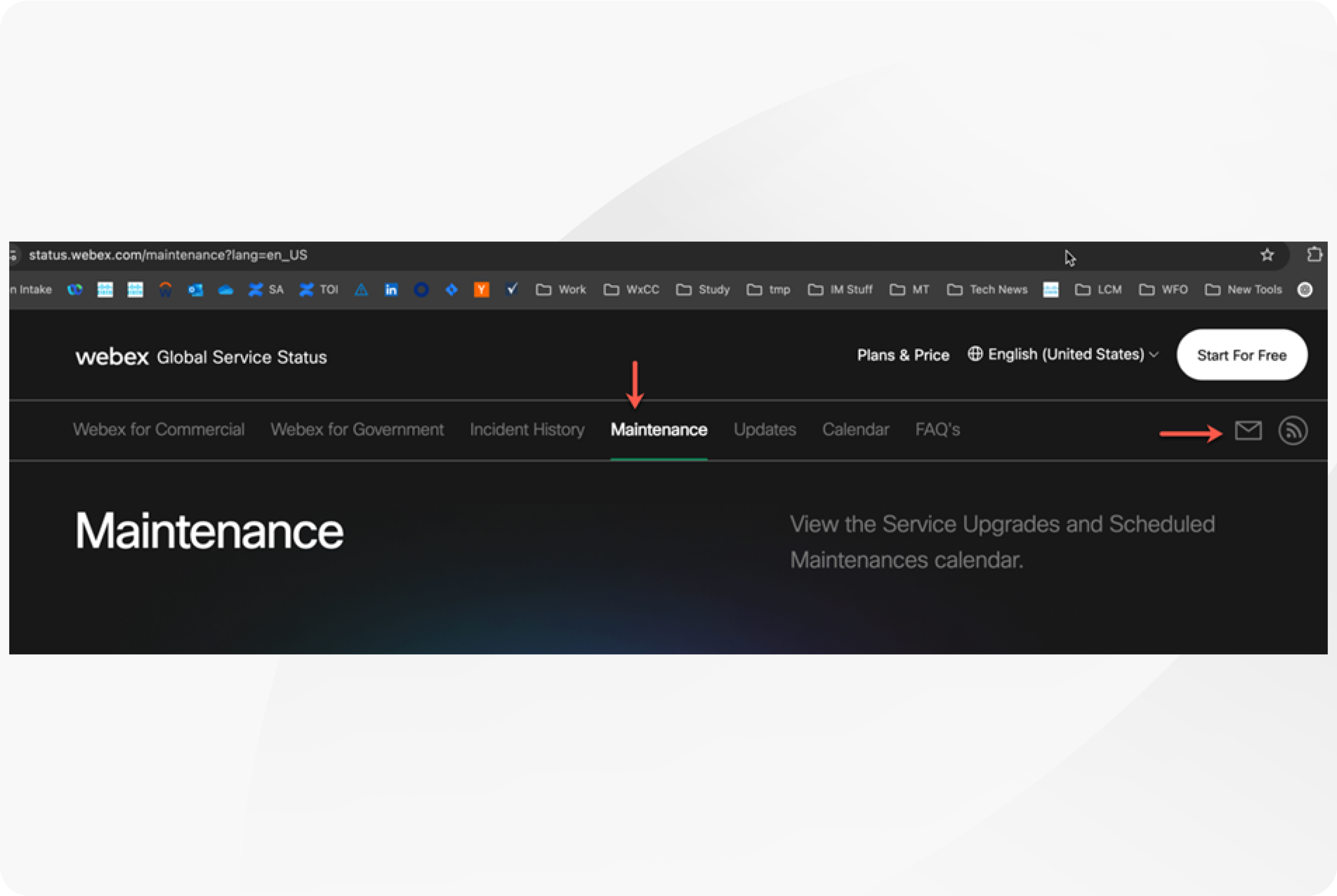Open the browser extensions puzzle icon
This screenshot has height=896, width=1337.
[x=1315, y=254]
